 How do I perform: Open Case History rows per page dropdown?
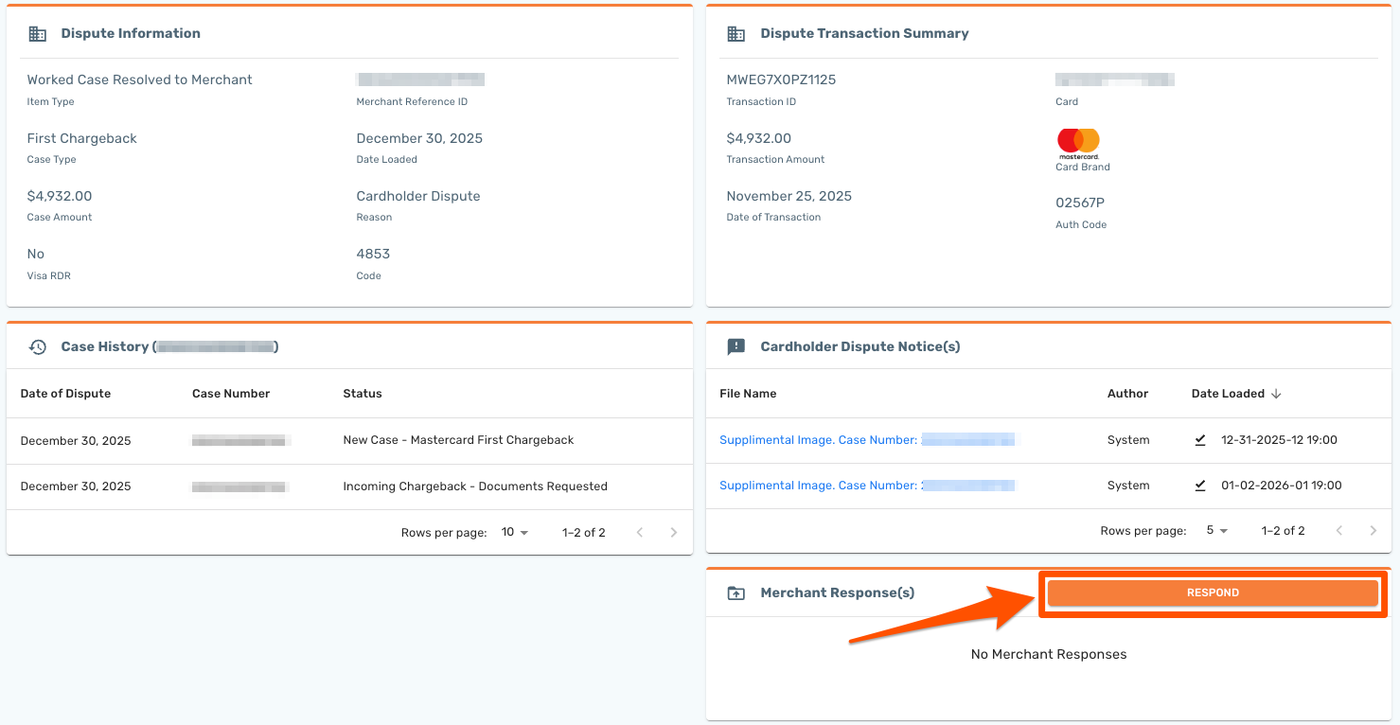click(x=515, y=532)
